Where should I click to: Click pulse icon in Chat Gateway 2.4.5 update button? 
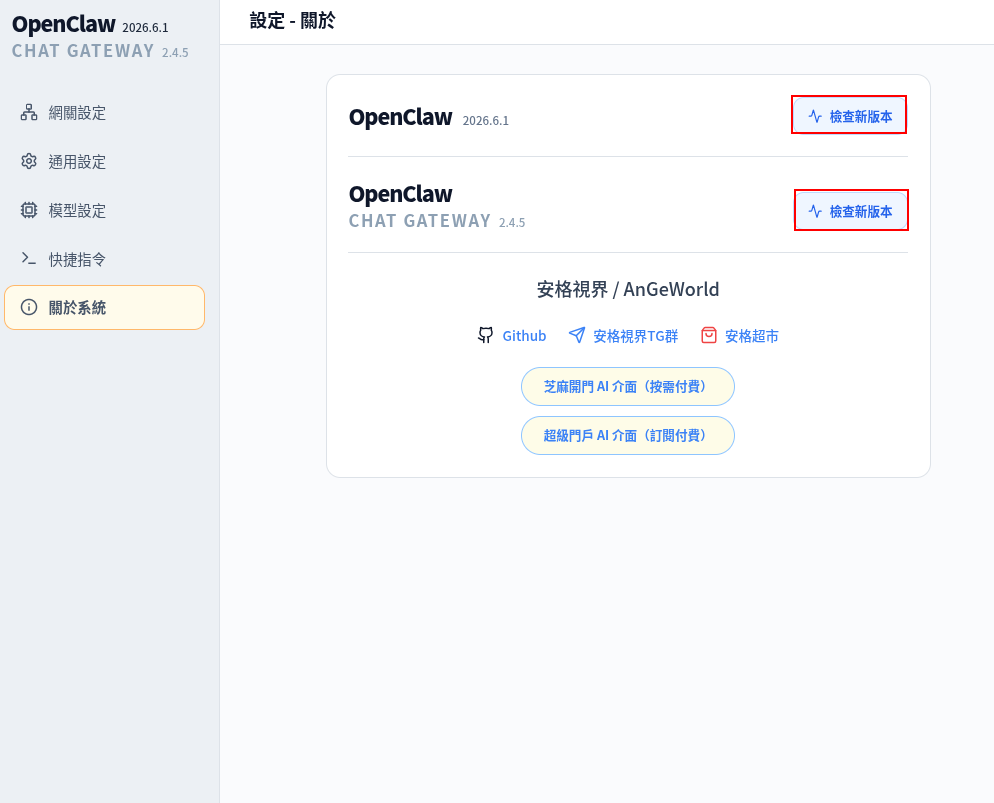815,211
